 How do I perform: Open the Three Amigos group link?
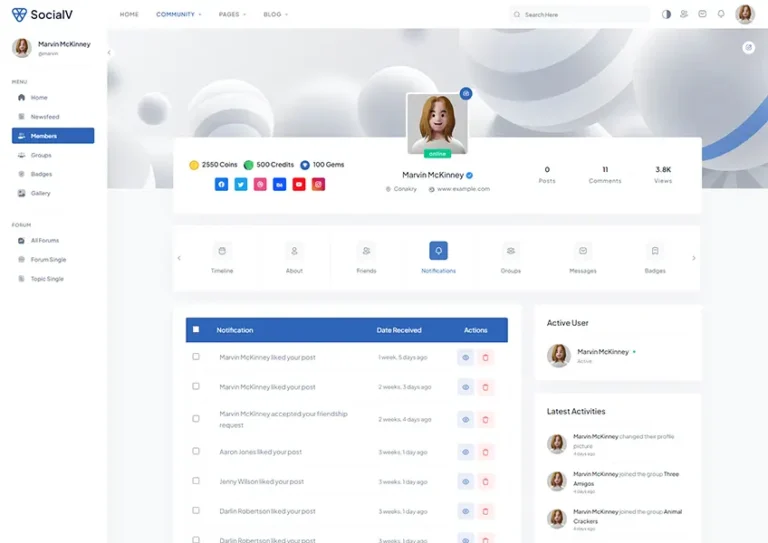pyautogui.click(x=626, y=478)
